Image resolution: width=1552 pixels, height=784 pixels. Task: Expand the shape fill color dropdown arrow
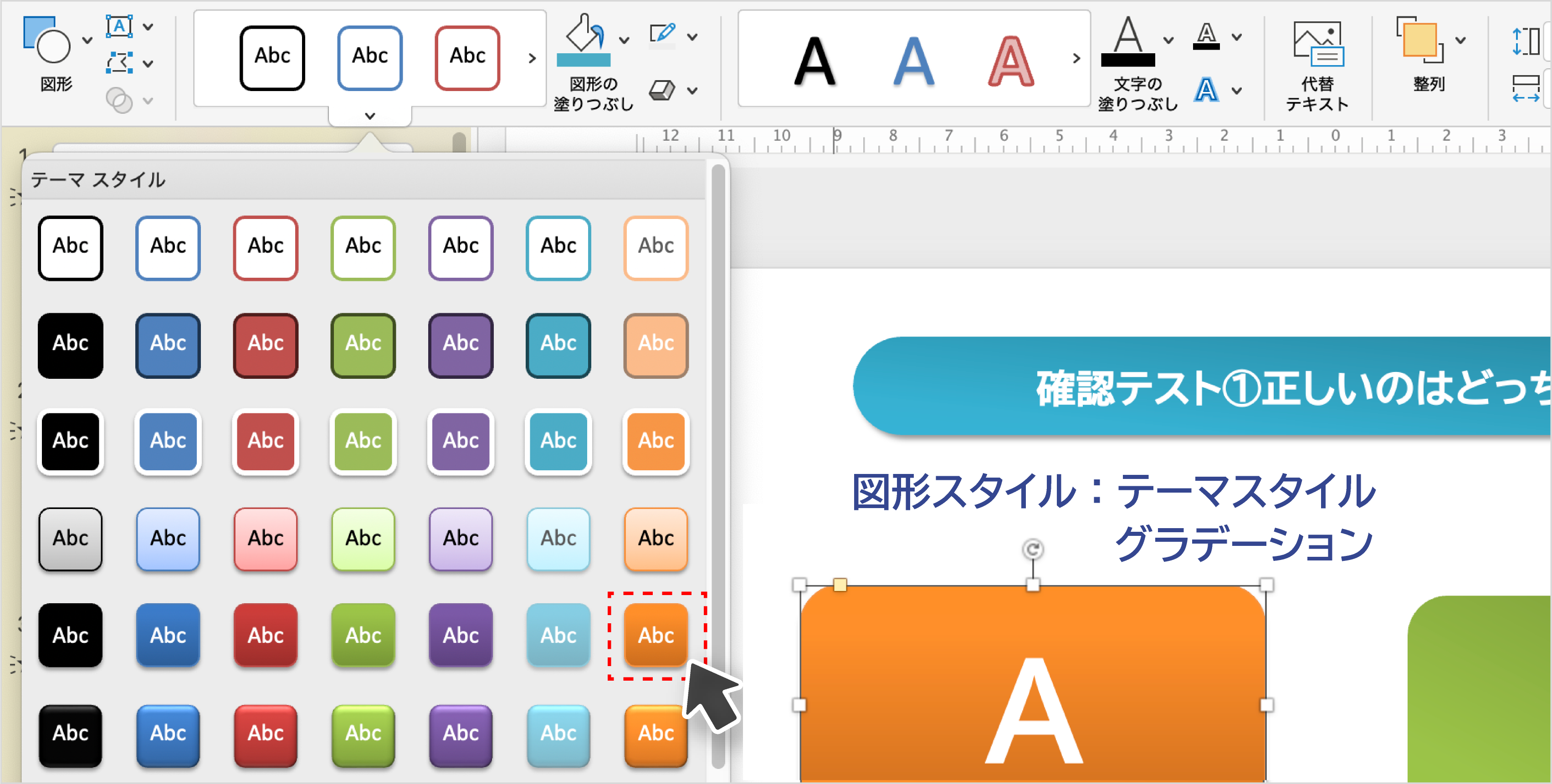[x=624, y=41]
